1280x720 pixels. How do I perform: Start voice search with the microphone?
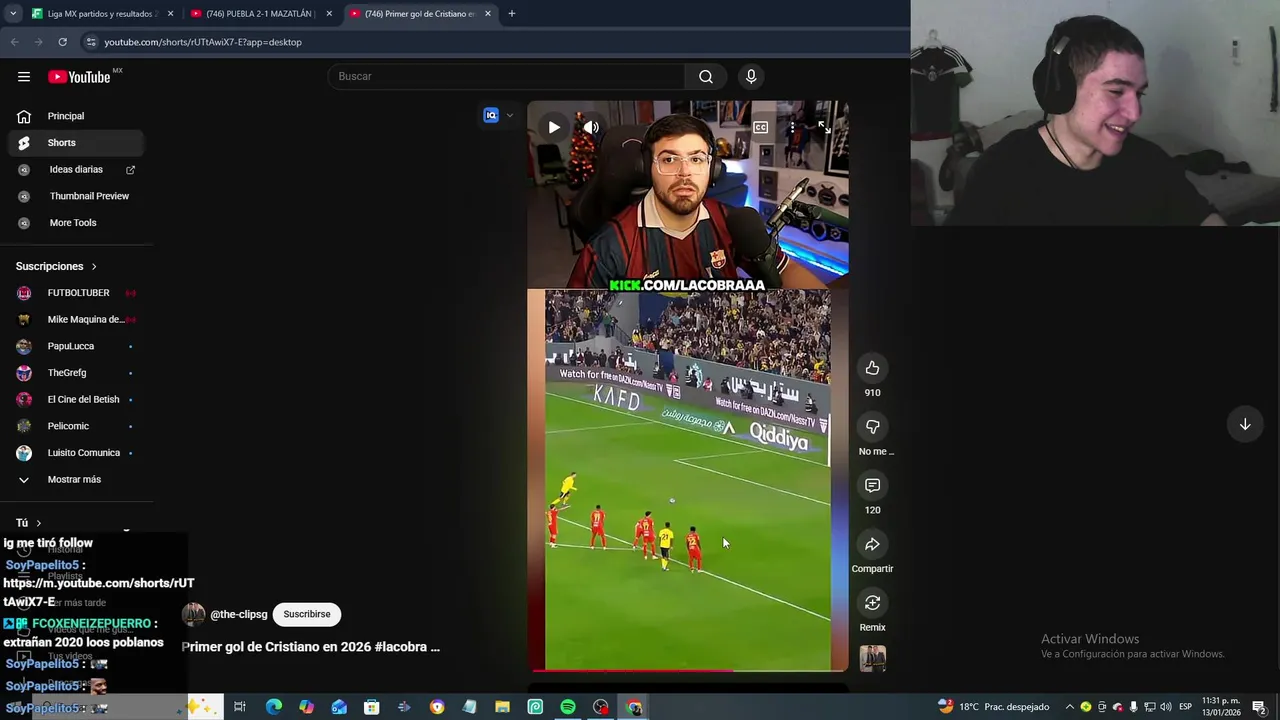(751, 76)
